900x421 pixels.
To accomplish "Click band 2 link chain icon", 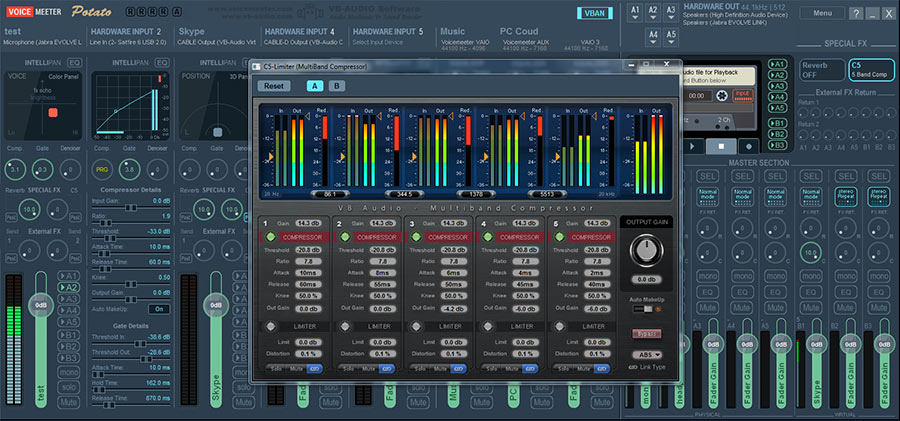I will pyautogui.click(x=386, y=369).
